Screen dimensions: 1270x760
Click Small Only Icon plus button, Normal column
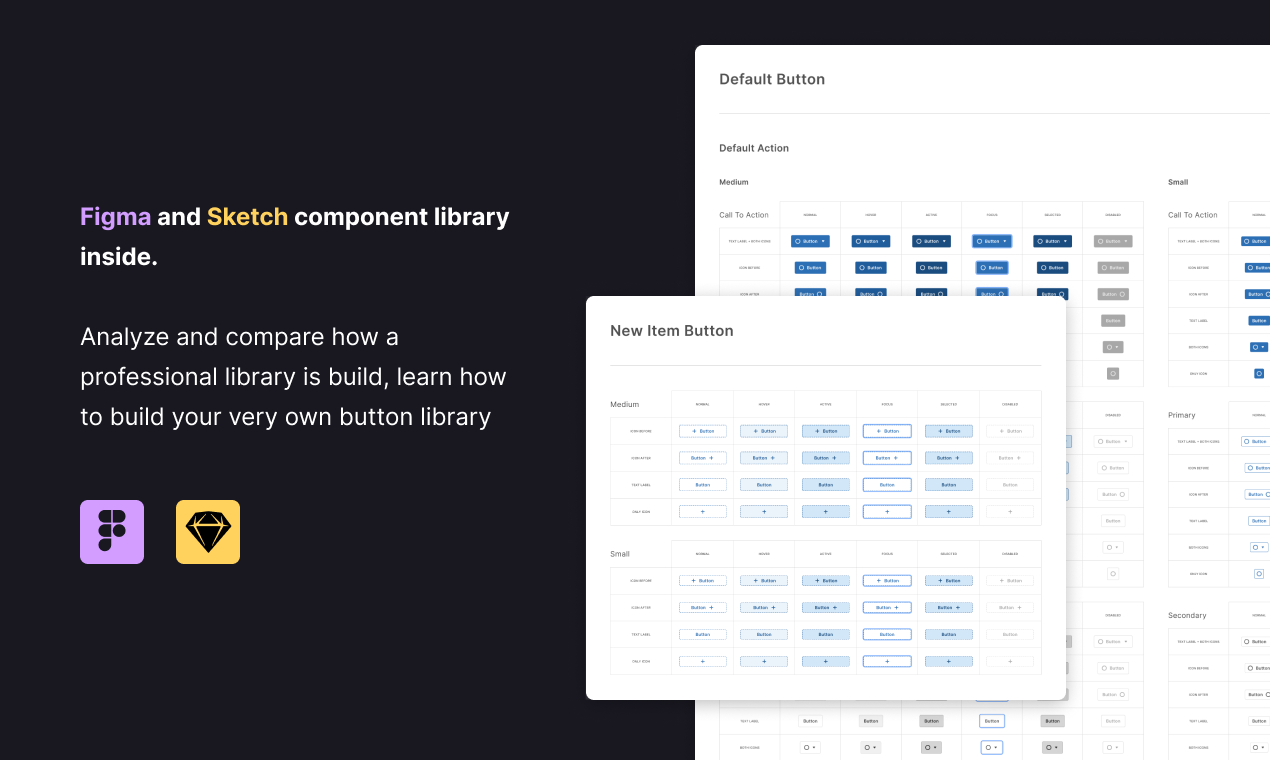click(703, 661)
